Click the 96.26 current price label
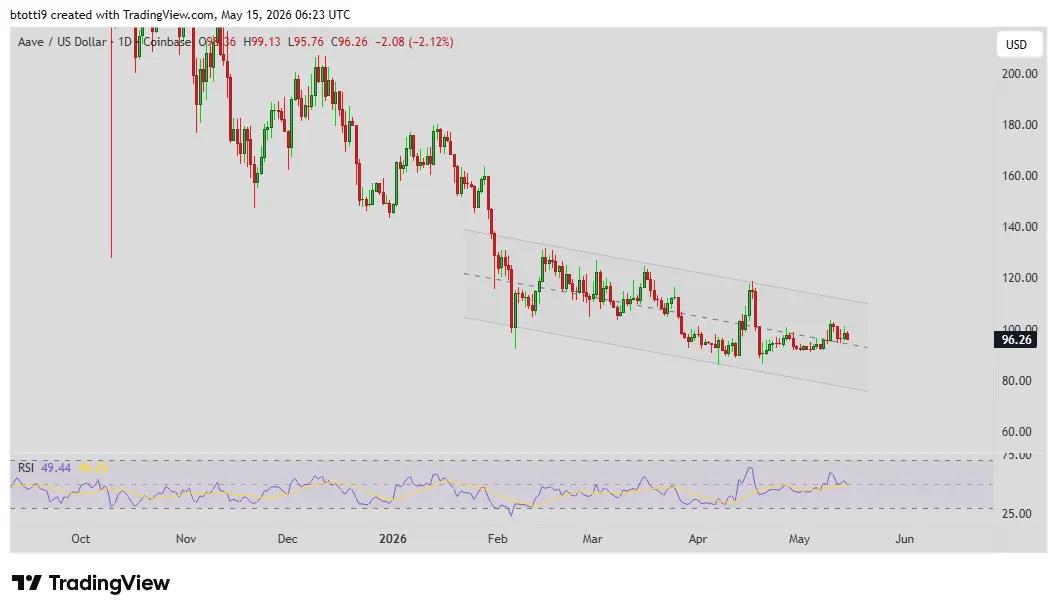Viewport: 1057px width, 613px height. pos(1016,339)
